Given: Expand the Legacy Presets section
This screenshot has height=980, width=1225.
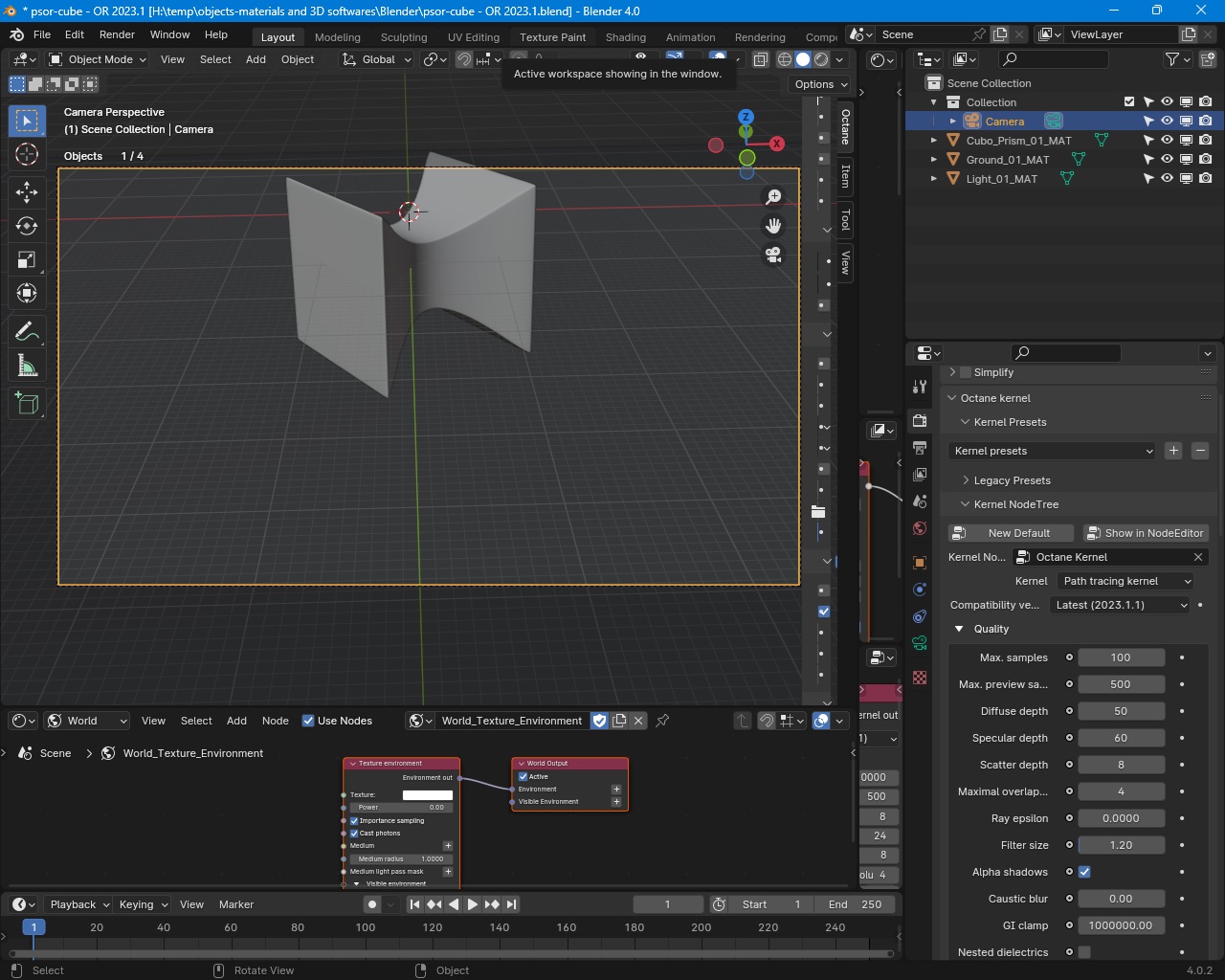Looking at the screenshot, I should [1012, 480].
